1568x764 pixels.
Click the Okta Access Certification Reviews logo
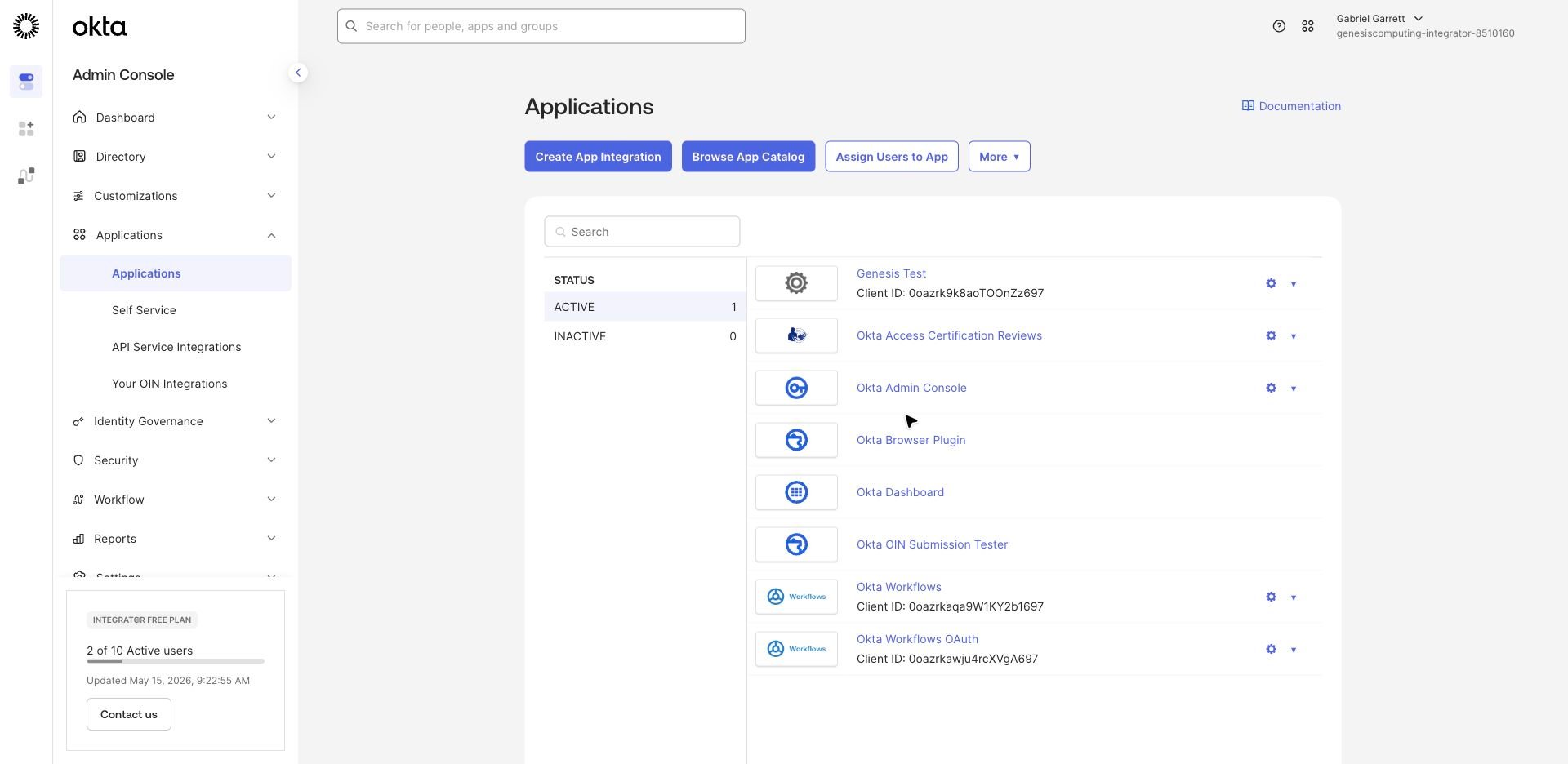pos(796,335)
